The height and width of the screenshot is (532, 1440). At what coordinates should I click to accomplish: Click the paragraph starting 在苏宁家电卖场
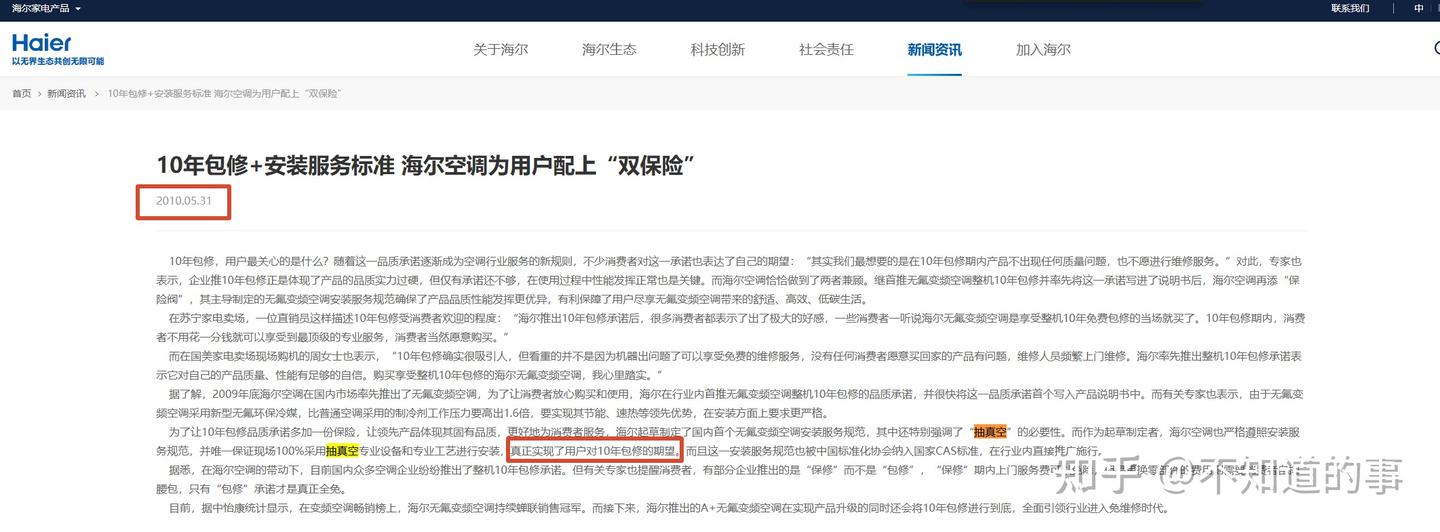[x=730, y=327]
